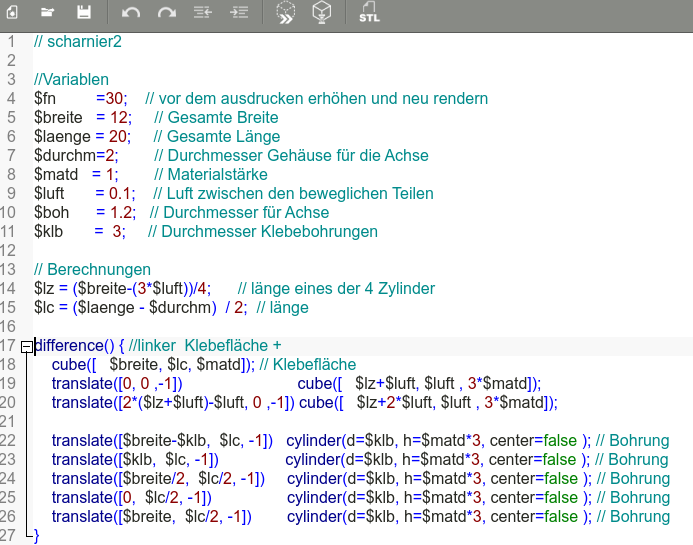Image resolution: width=693 pixels, height=545 pixels.
Task: Click the '// Materialstärke' comment
Action: [210, 175]
